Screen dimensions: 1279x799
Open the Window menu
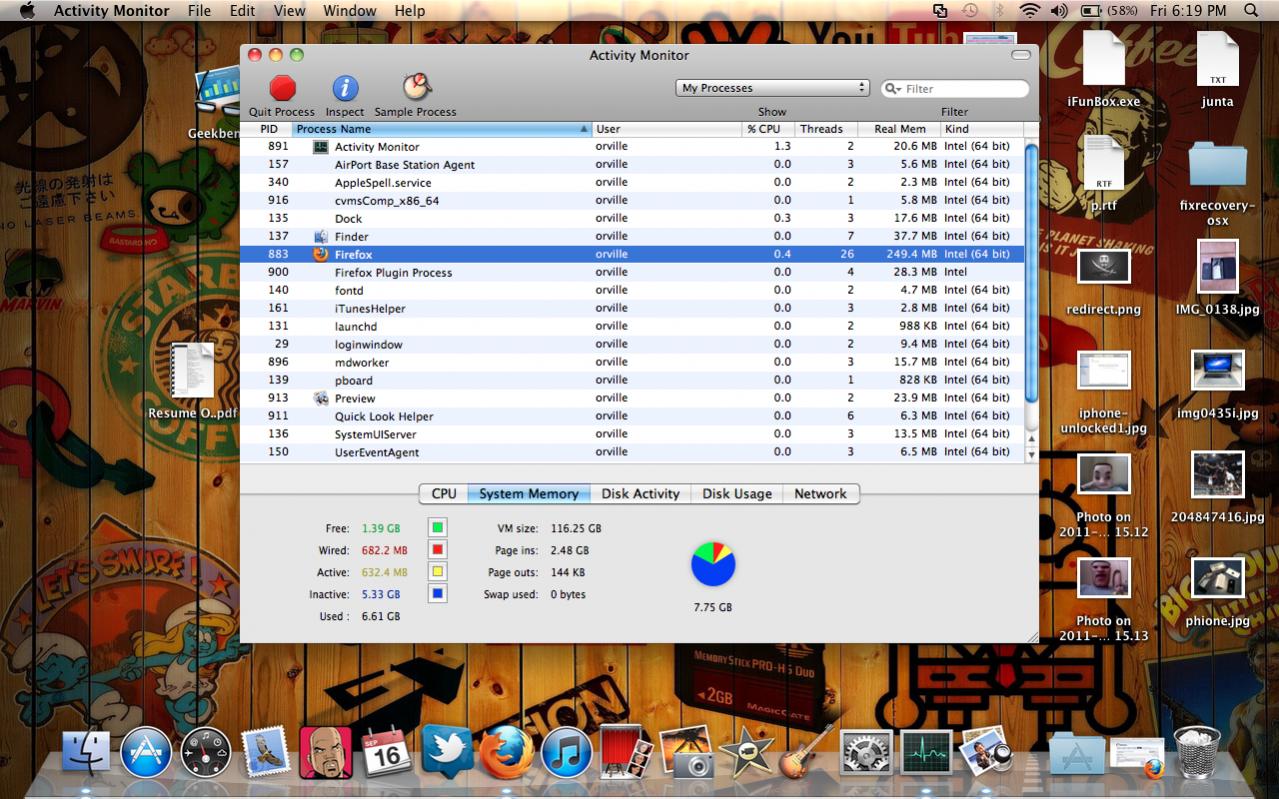(350, 11)
